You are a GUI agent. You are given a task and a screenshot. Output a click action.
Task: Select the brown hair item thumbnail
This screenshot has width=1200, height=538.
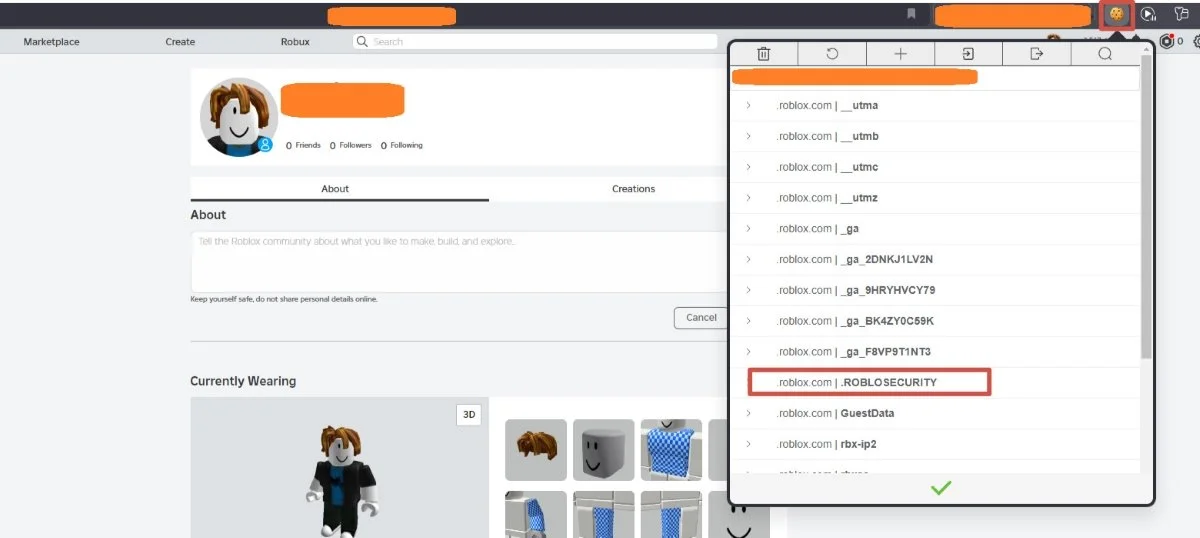(x=536, y=450)
